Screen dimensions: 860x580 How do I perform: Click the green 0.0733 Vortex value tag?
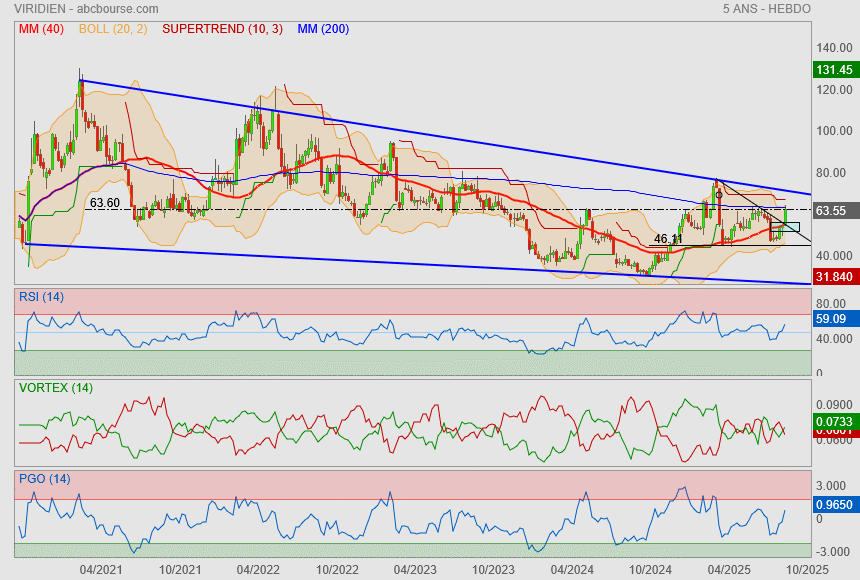(x=833, y=422)
